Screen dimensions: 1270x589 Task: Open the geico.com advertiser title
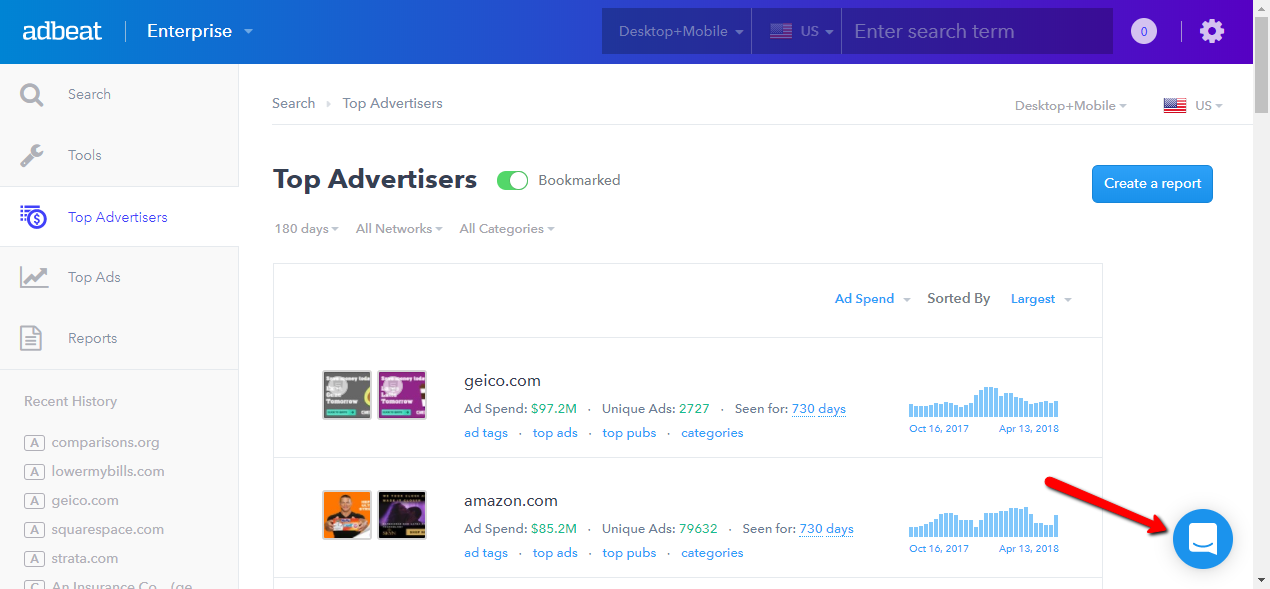coord(502,381)
